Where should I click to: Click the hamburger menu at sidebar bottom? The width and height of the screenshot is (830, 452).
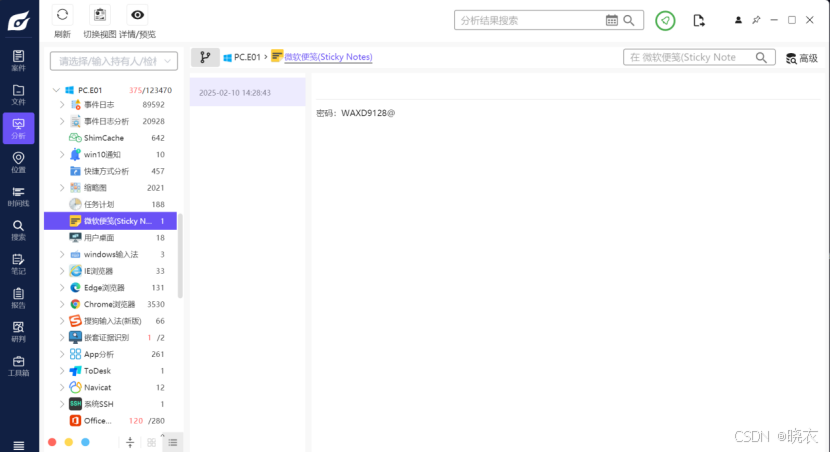pos(19,446)
